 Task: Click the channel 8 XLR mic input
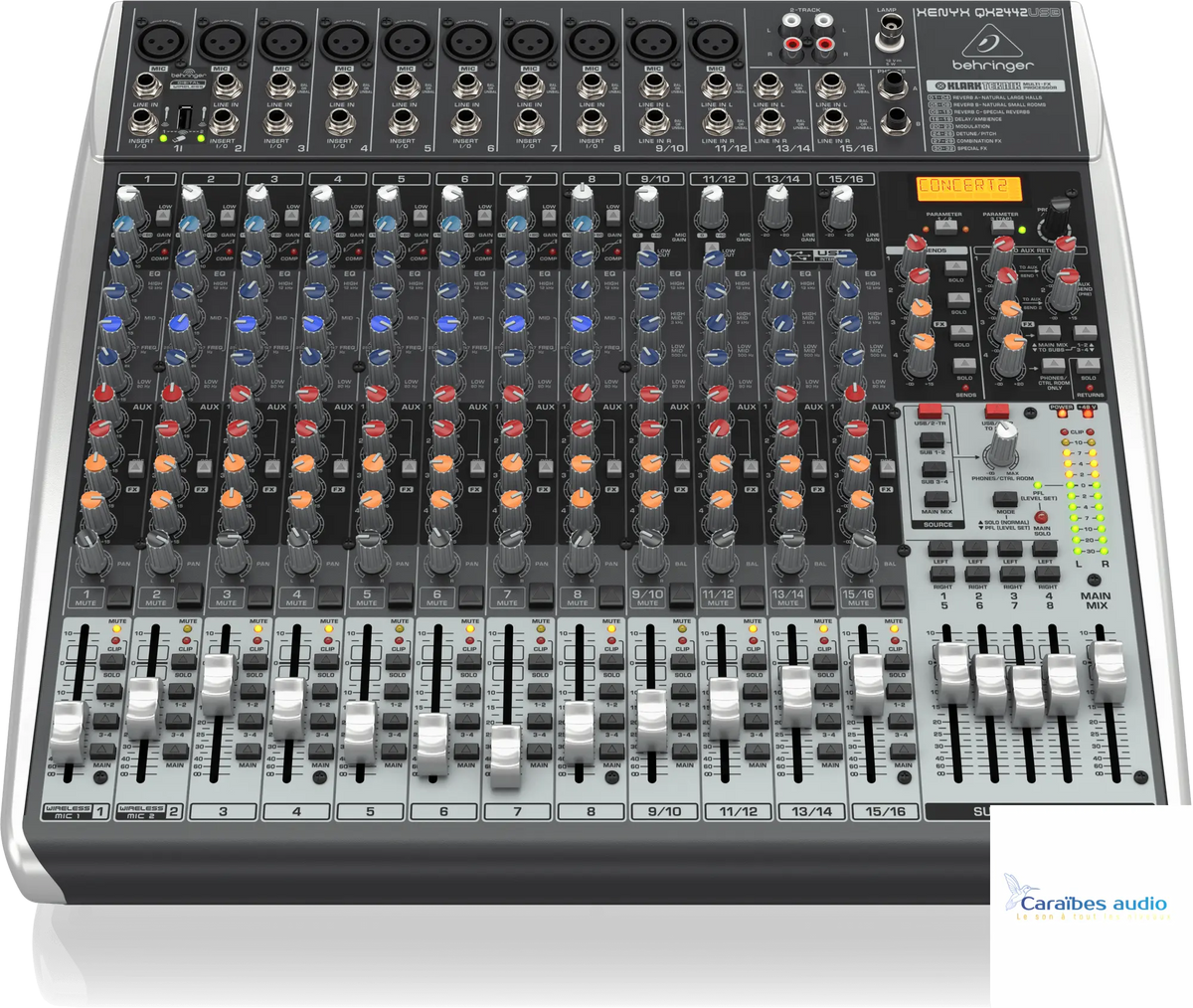point(592,42)
